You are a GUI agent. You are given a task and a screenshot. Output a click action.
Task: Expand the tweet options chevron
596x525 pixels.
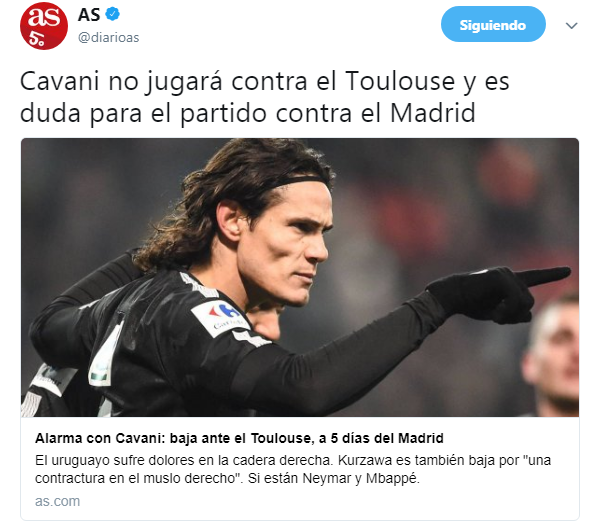click(572, 25)
